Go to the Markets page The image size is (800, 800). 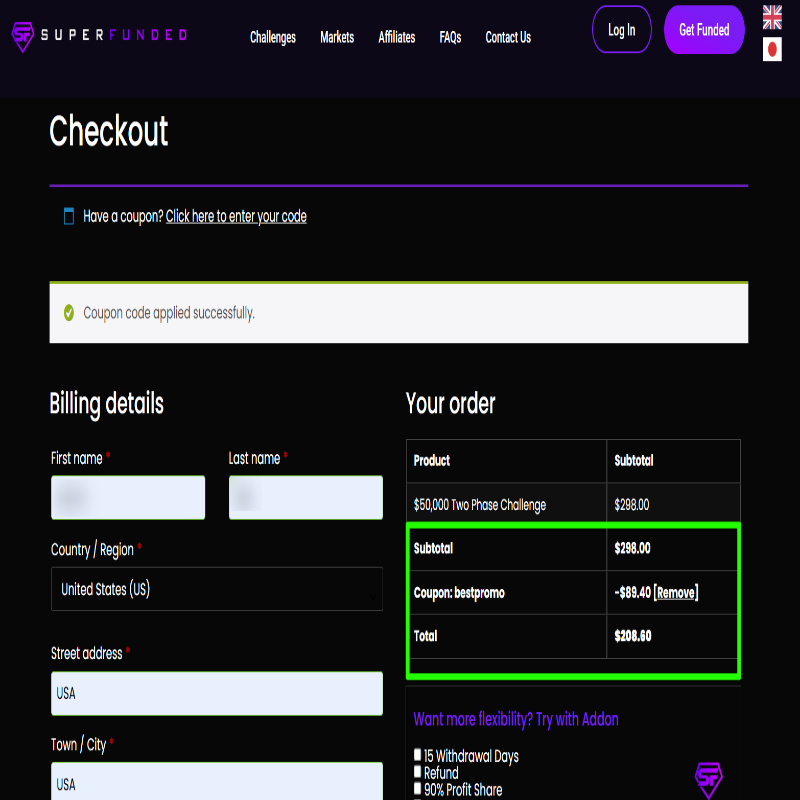337,37
